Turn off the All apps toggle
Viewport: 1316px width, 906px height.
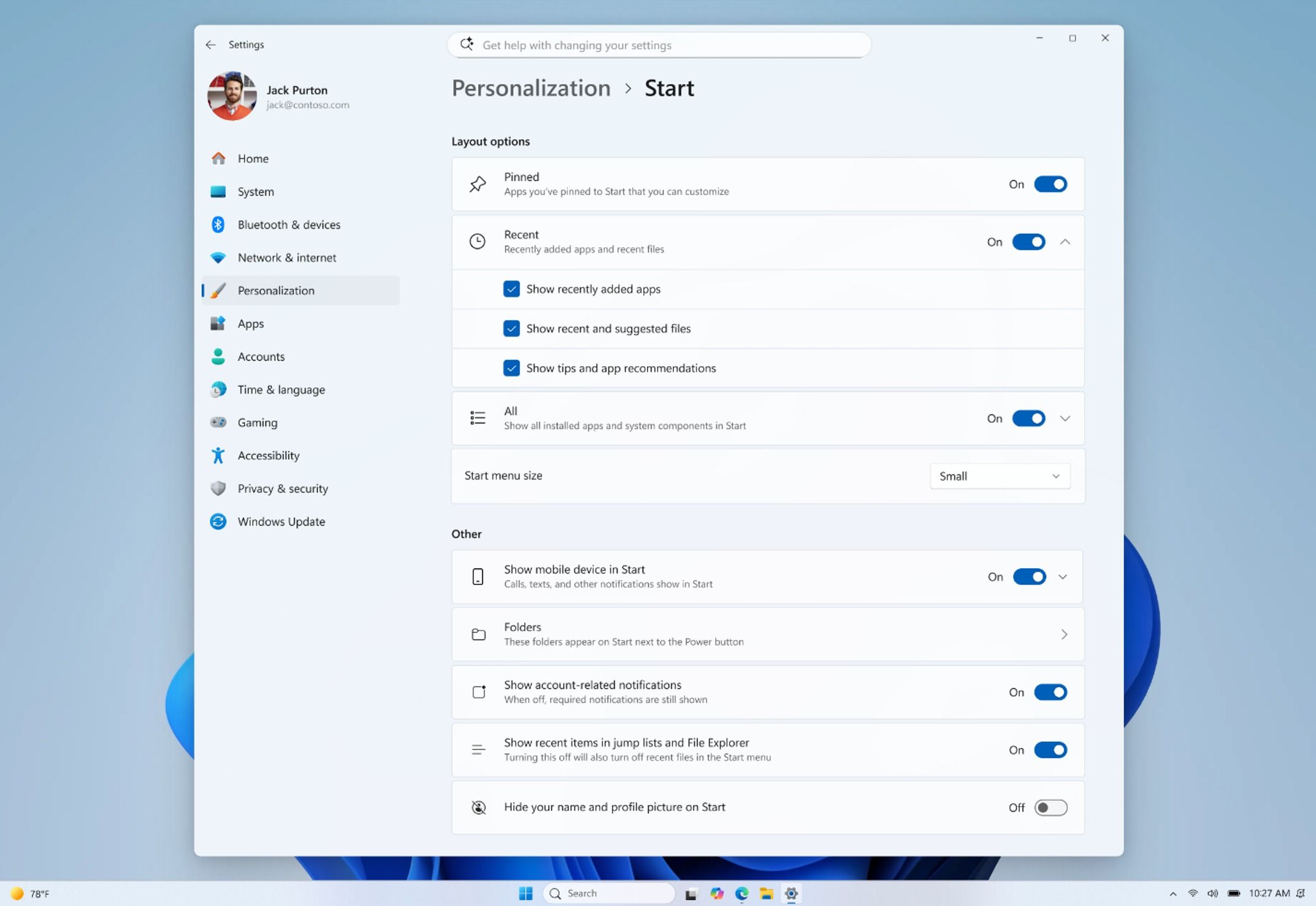tap(1028, 418)
